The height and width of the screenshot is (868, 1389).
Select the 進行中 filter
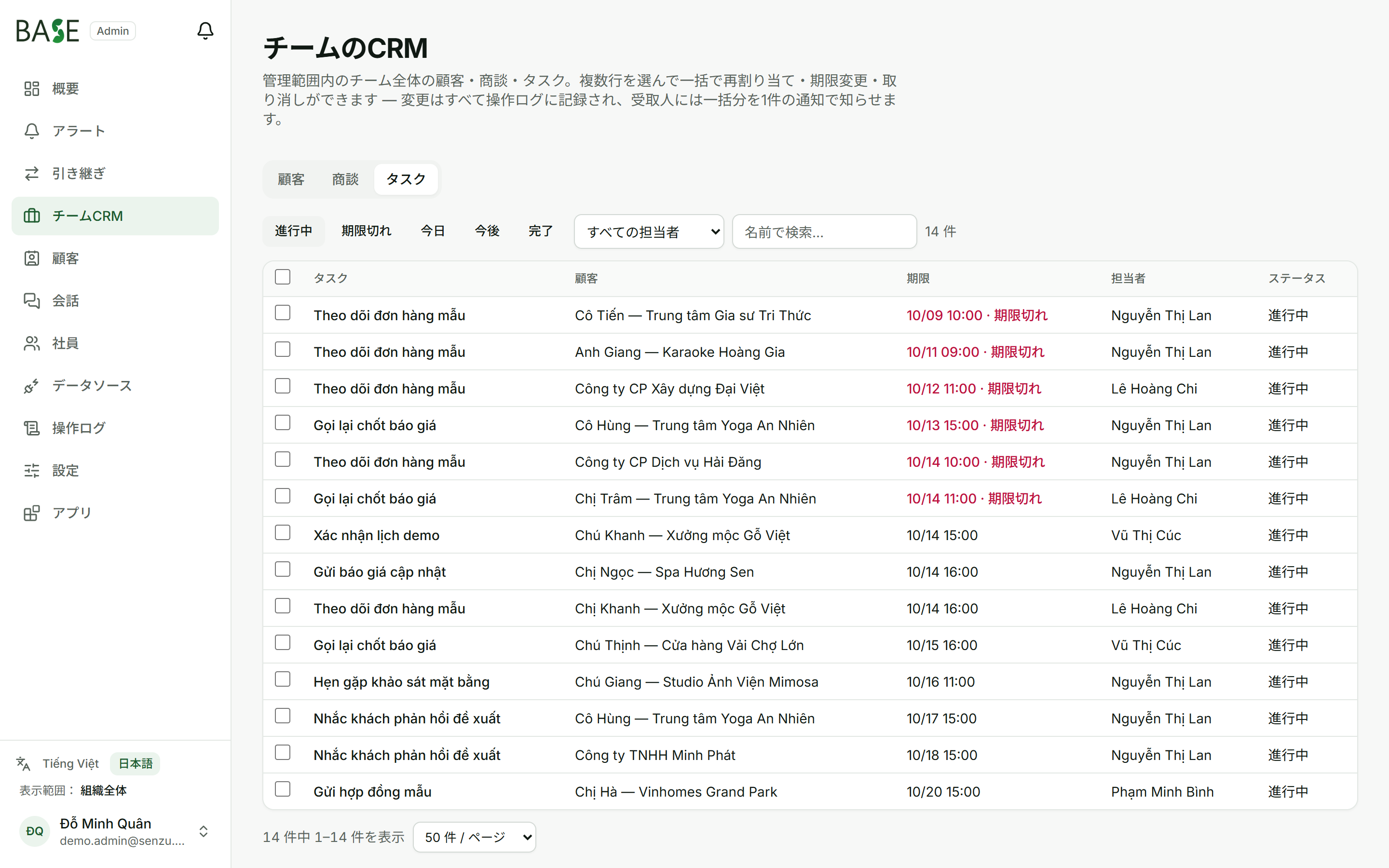[293, 231]
